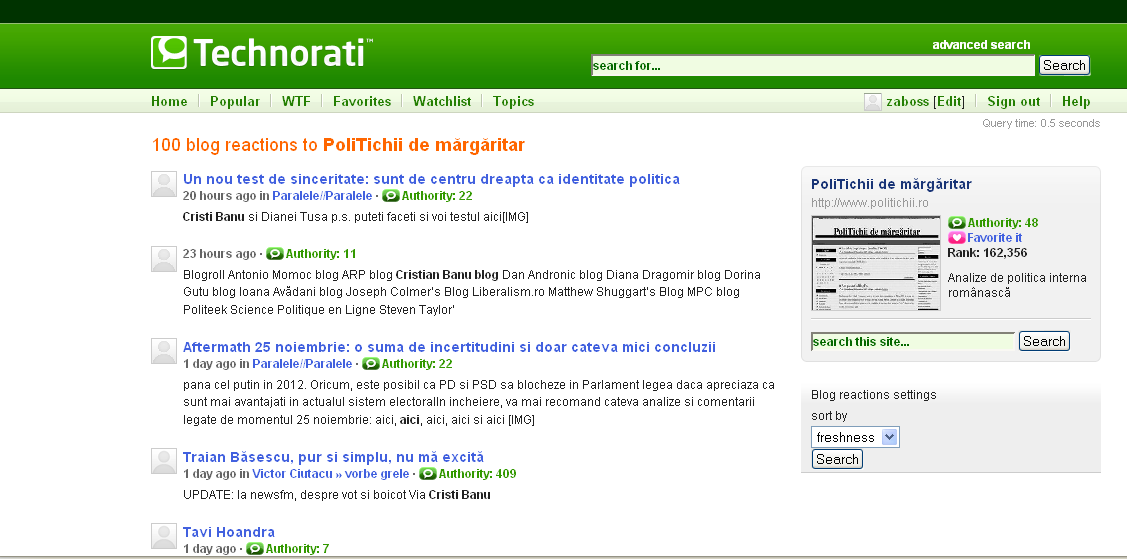Viewport: 1127px width, 559px height.
Task: Go to the WTF section
Action: (x=296, y=101)
